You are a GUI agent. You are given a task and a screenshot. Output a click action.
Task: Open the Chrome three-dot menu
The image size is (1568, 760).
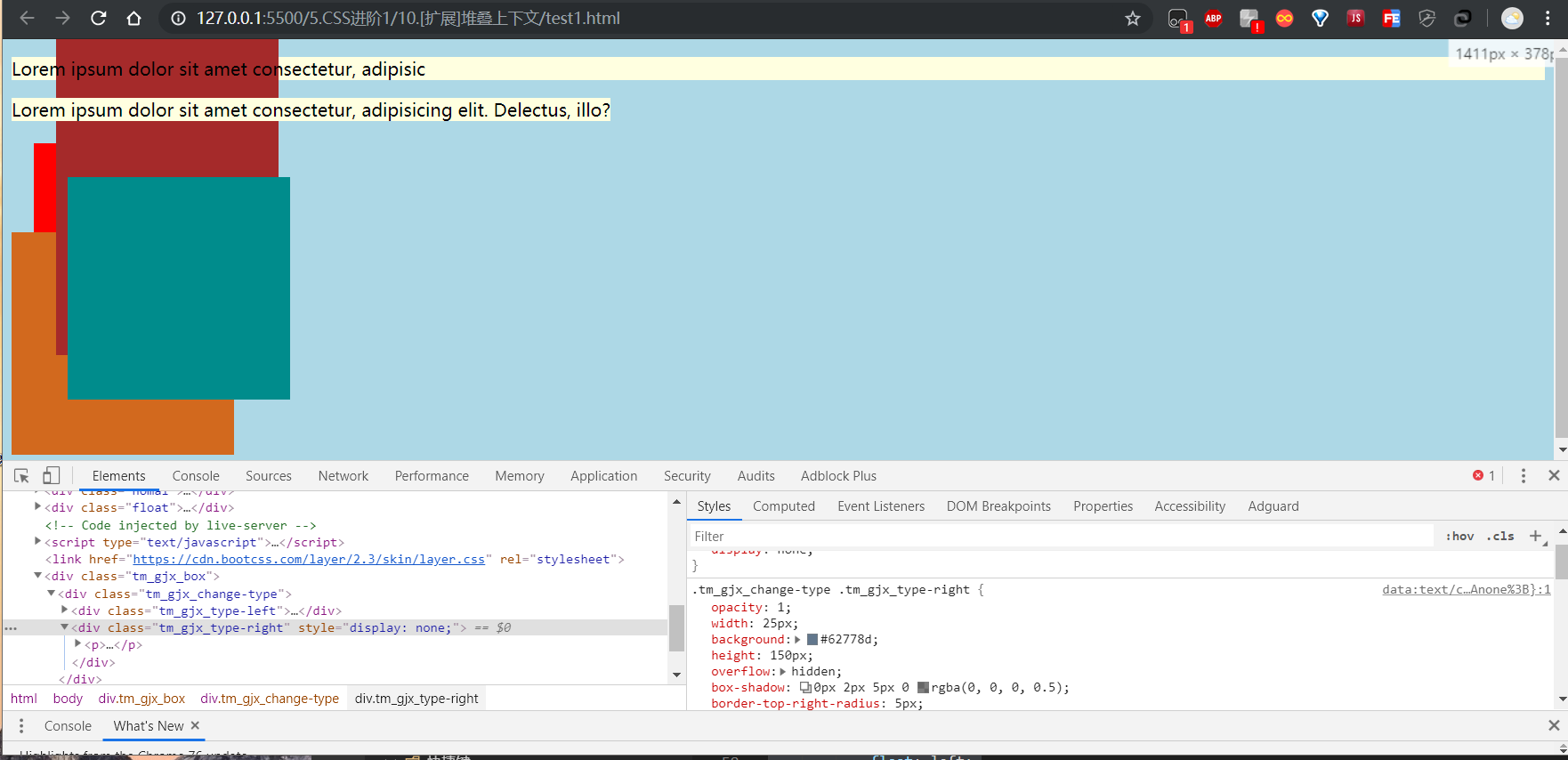coord(1548,18)
